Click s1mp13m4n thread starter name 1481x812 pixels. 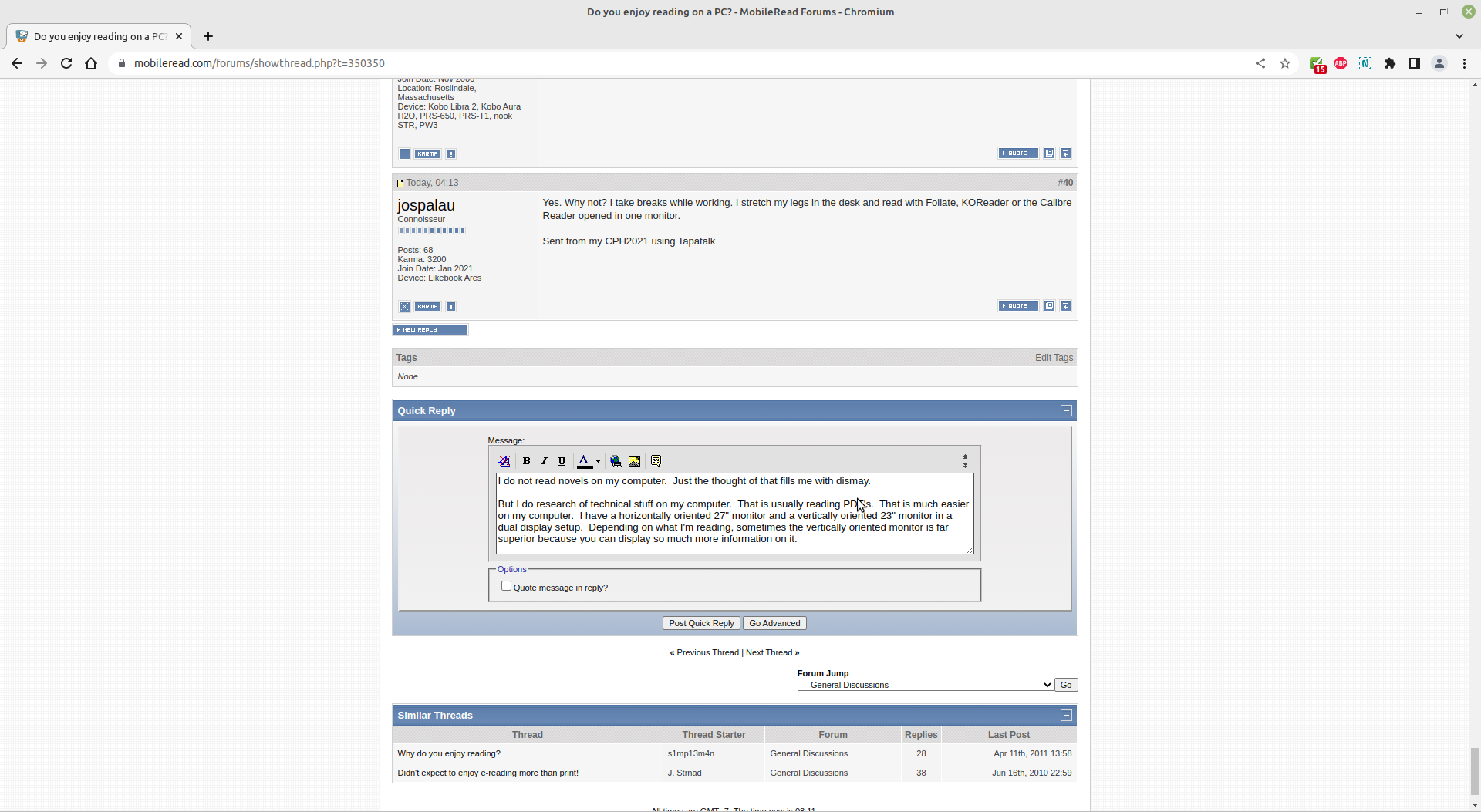[690, 753]
